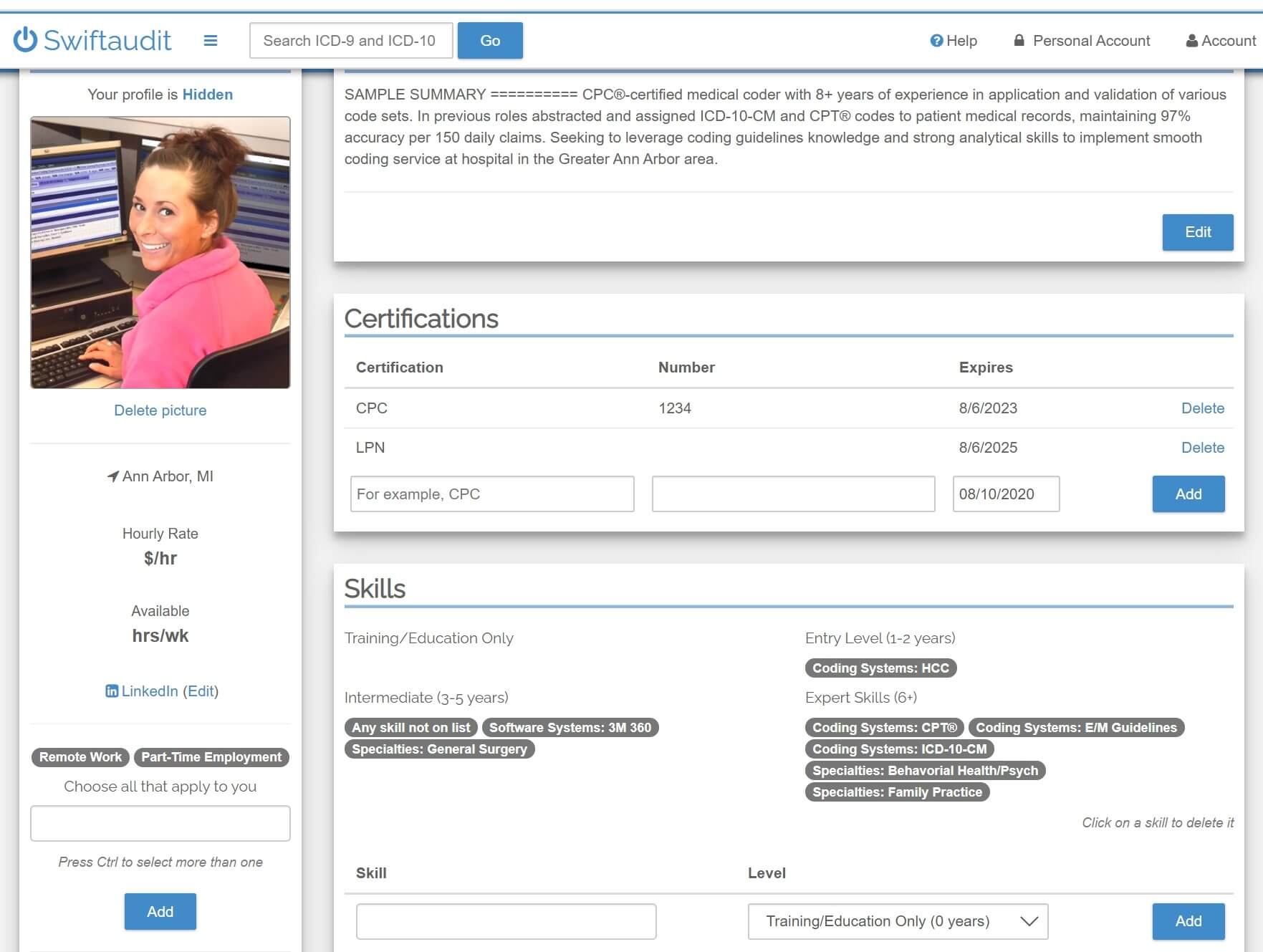Remove skill Specialties: Family Practice

pos(897,792)
